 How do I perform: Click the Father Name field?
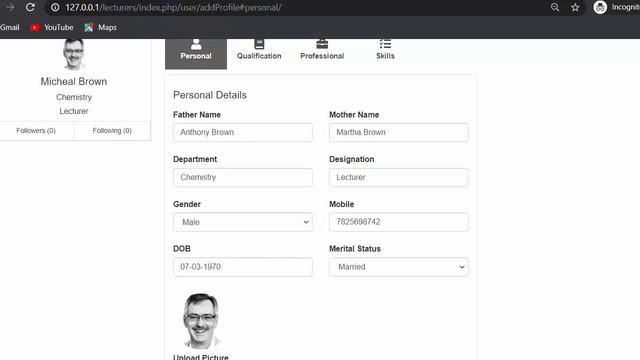coord(243,132)
